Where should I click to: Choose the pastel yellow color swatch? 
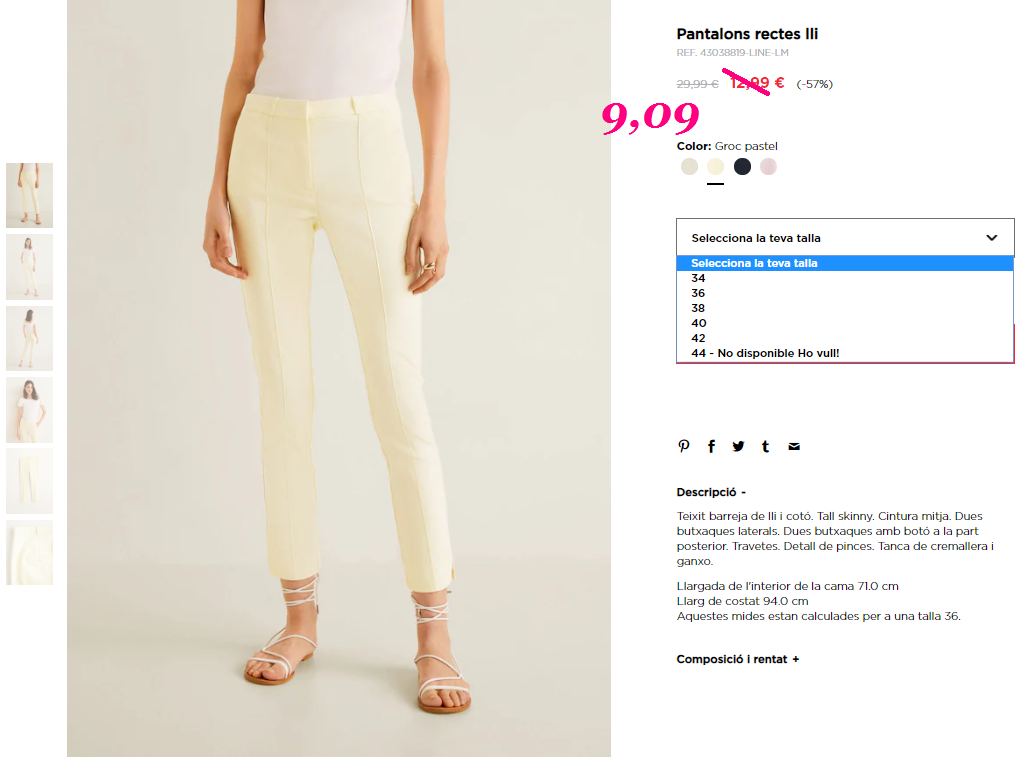pyautogui.click(x=716, y=167)
